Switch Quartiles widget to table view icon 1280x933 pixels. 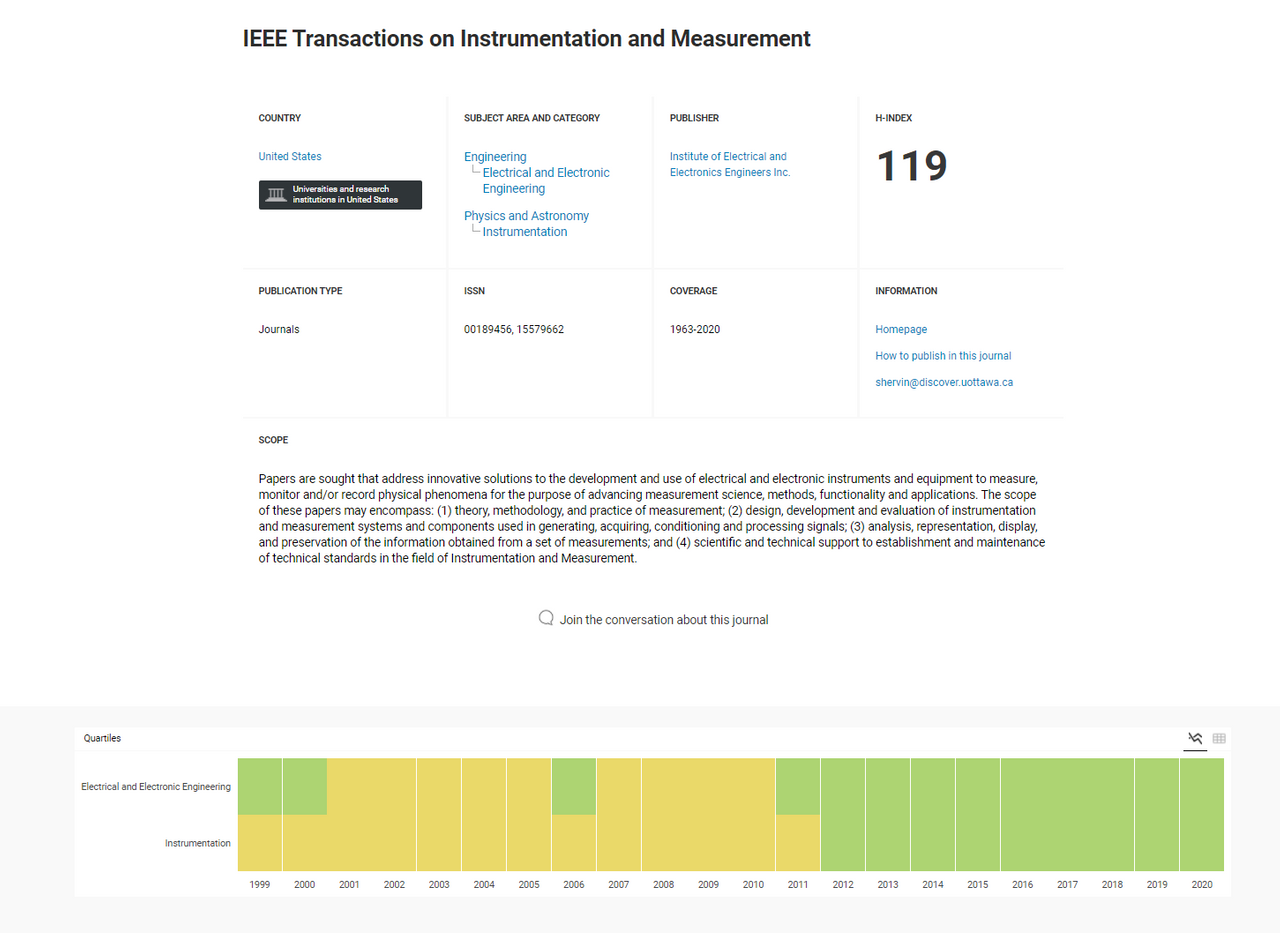point(1219,739)
